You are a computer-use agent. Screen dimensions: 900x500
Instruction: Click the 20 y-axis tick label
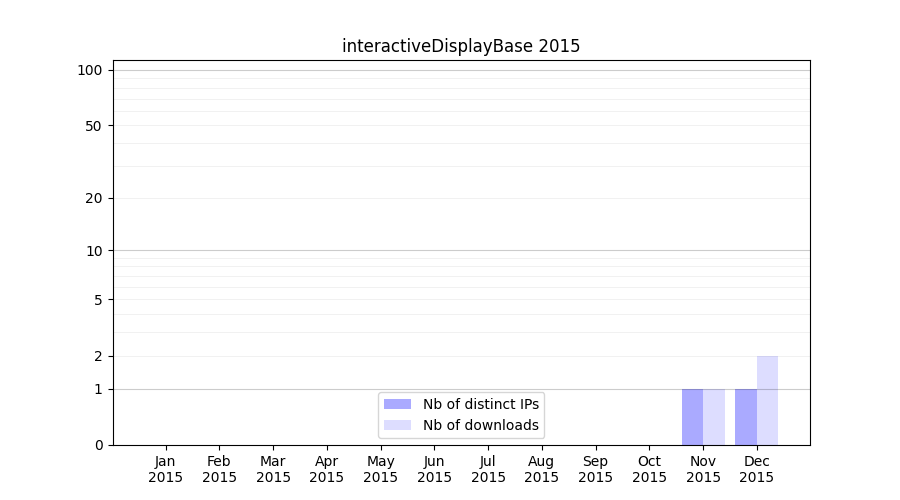[x=94, y=198]
